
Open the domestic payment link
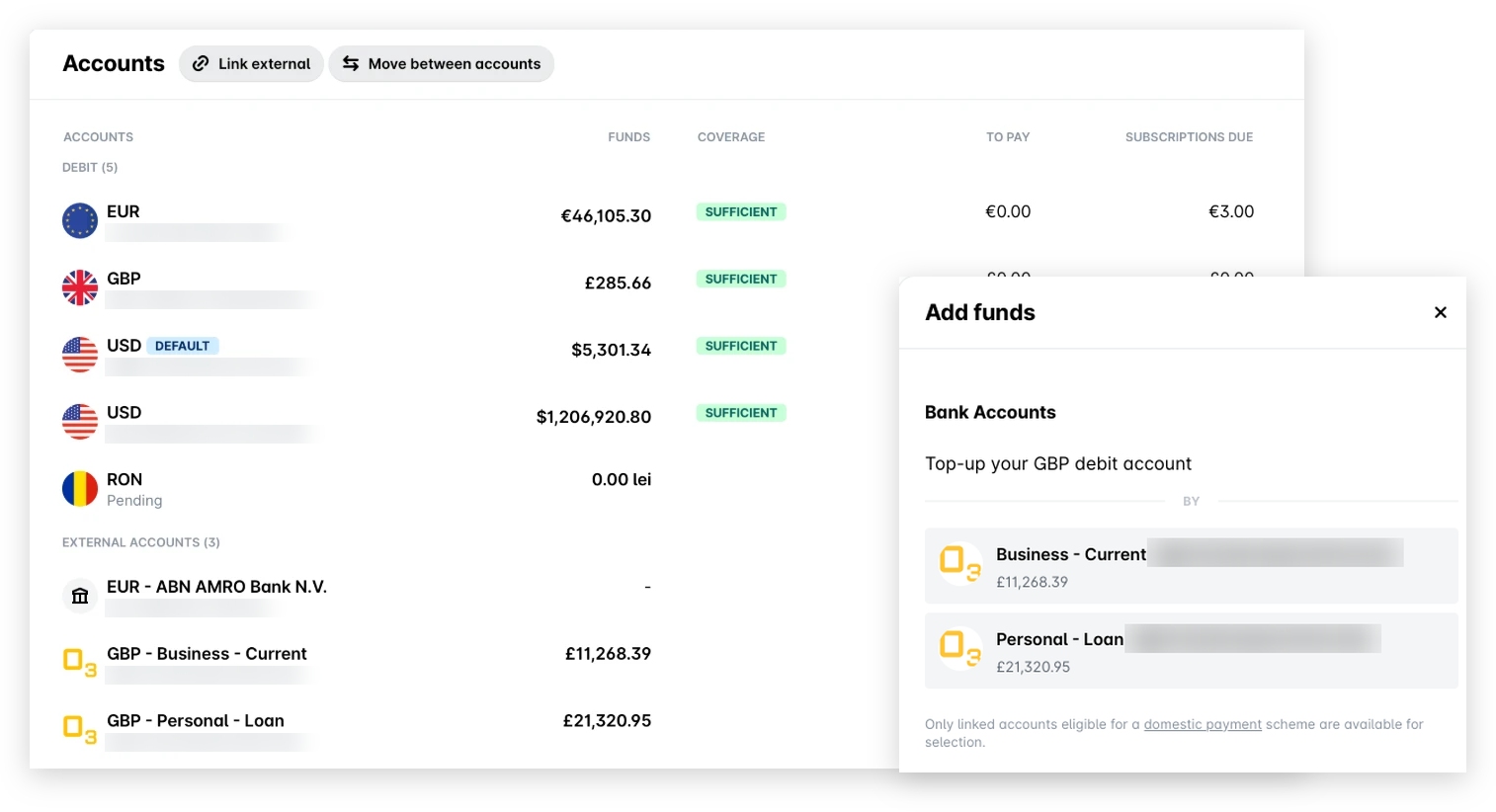coord(1203,724)
